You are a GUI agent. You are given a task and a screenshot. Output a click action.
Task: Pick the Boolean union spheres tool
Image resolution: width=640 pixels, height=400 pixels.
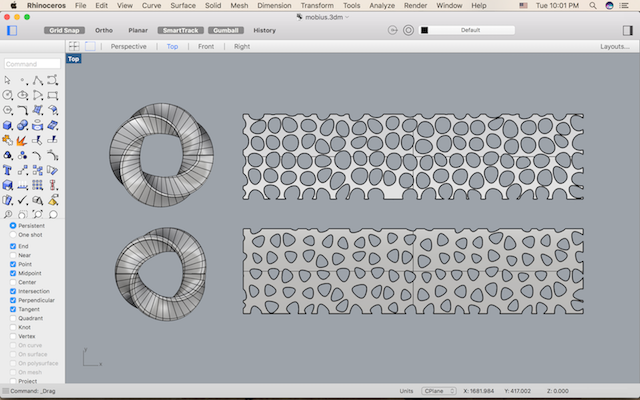pyautogui.click(x=23, y=125)
